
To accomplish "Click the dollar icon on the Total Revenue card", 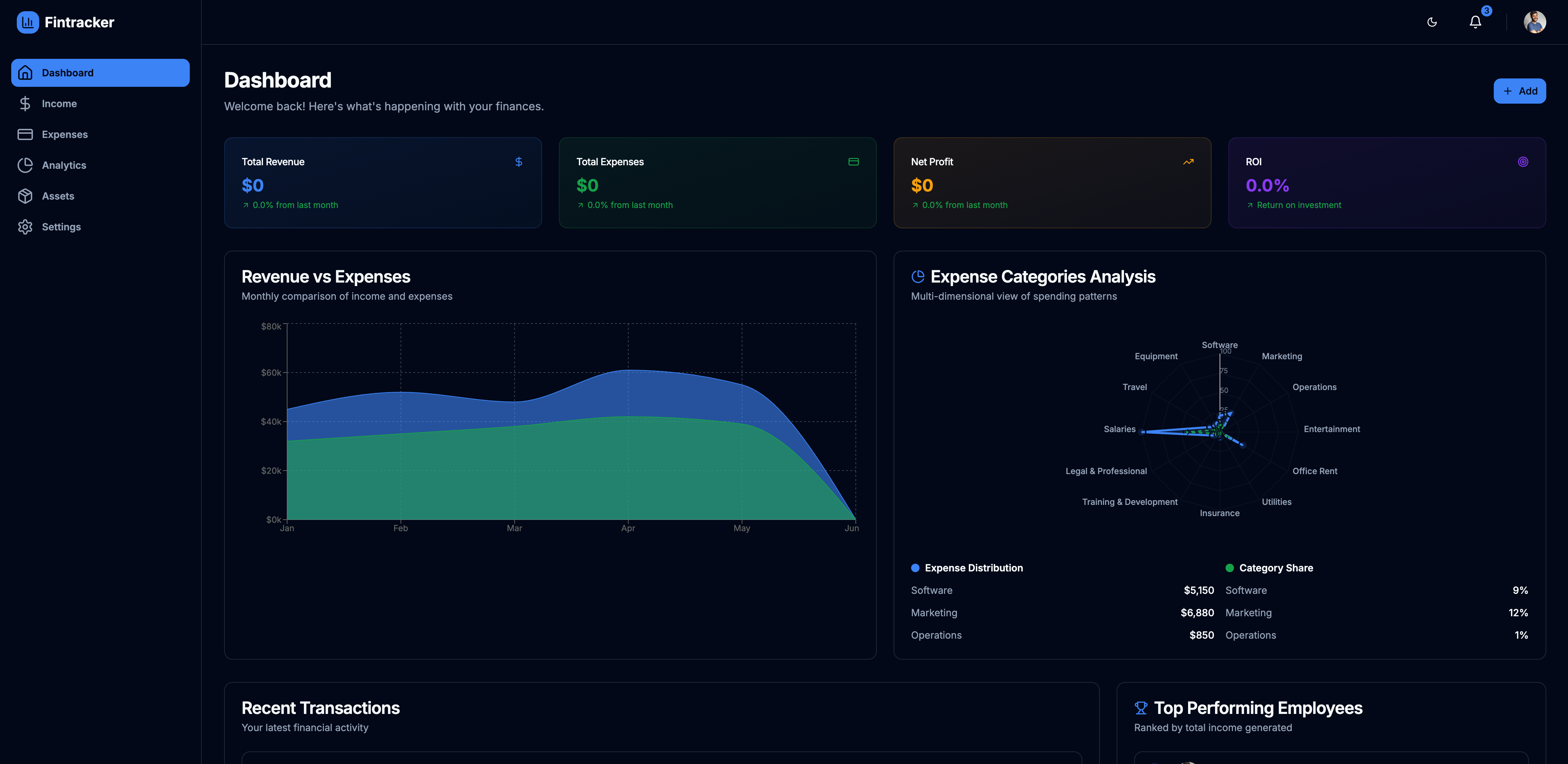I will click(519, 162).
